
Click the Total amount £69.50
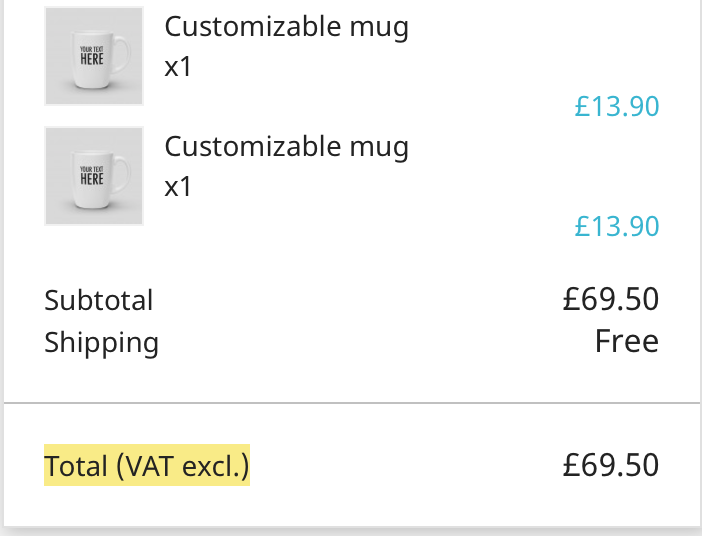tap(610, 465)
